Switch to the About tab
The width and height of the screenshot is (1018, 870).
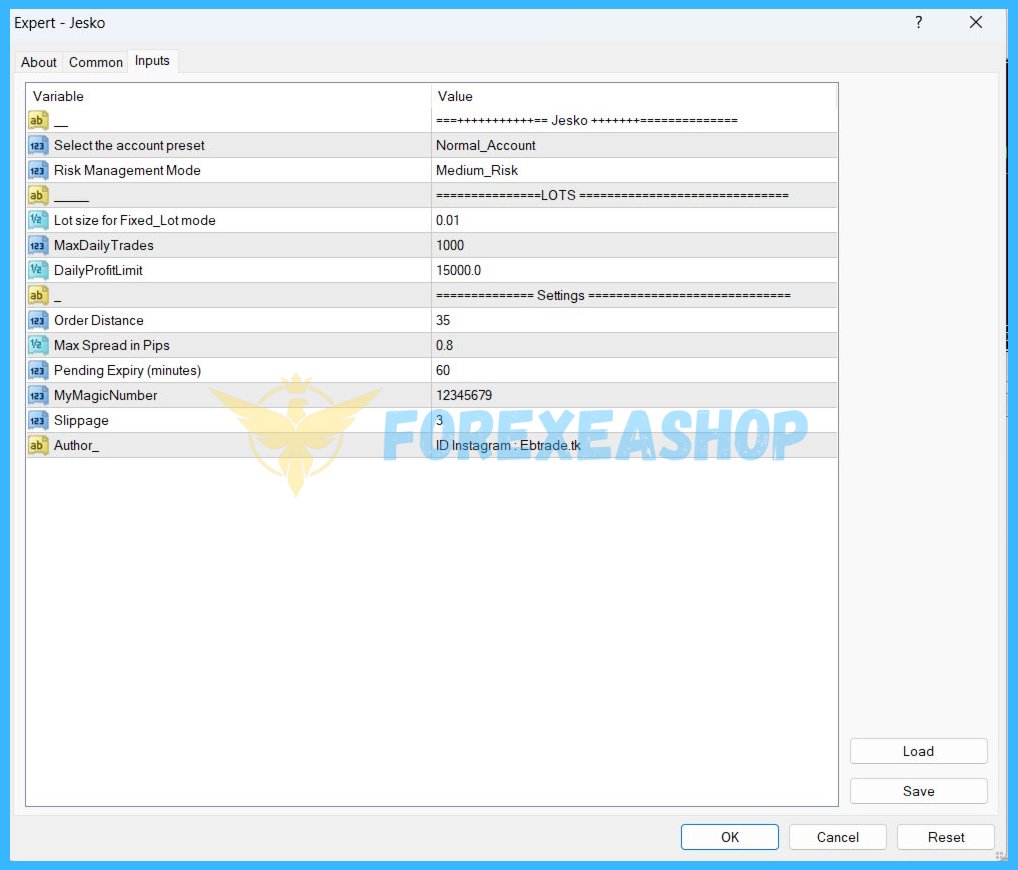click(x=39, y=62)
